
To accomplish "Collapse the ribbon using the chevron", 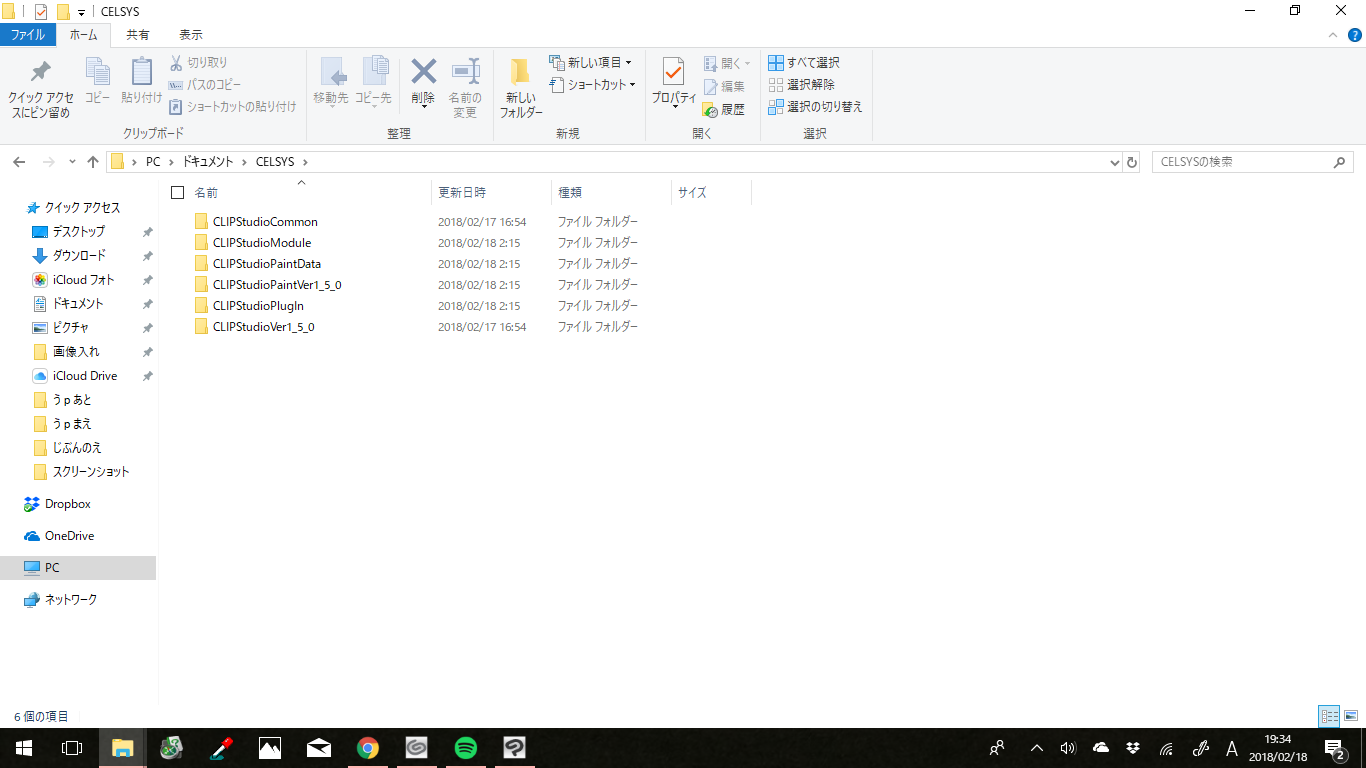I will [x=1331, y=35].
